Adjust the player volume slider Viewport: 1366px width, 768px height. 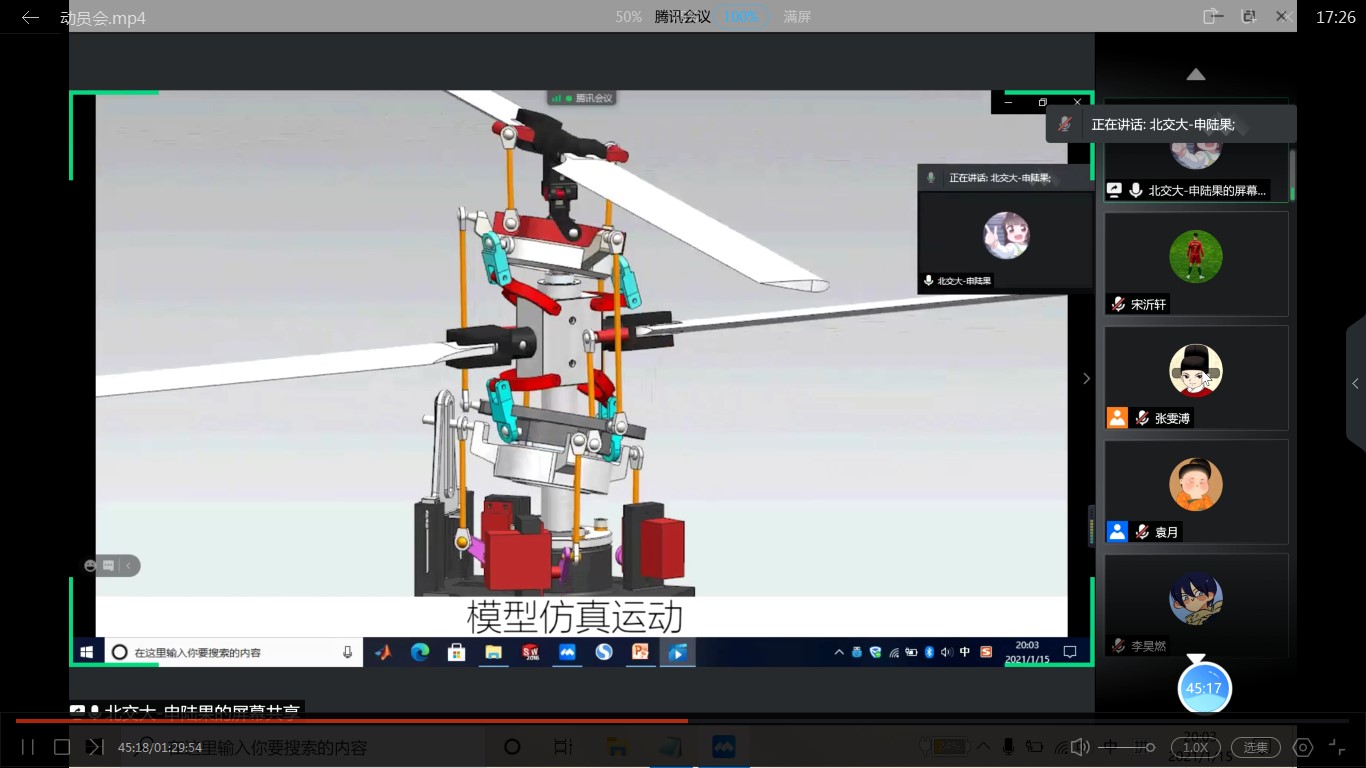tap(1126, 747)
